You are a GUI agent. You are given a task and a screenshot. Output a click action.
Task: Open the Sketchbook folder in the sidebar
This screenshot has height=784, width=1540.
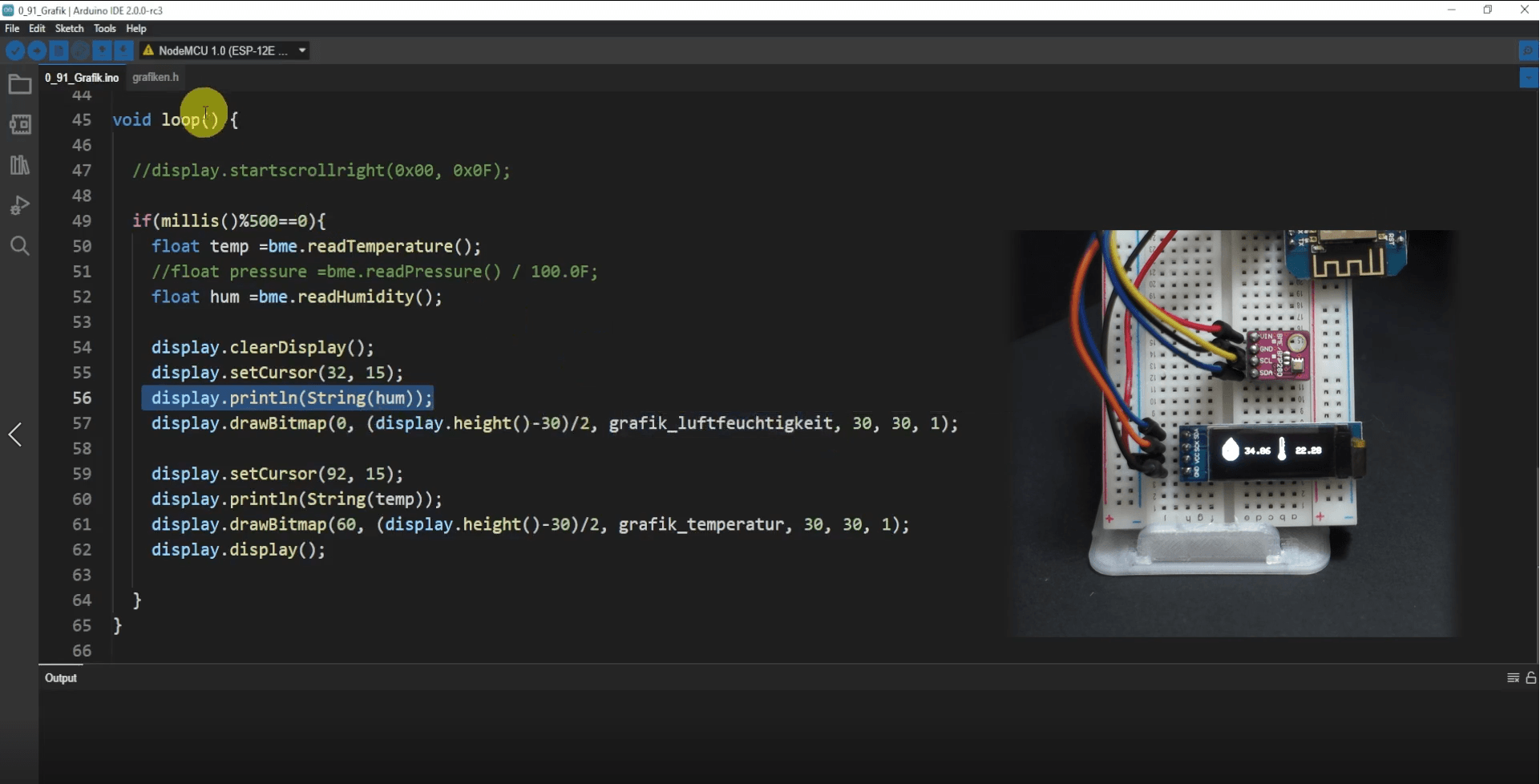pos(19,84)
